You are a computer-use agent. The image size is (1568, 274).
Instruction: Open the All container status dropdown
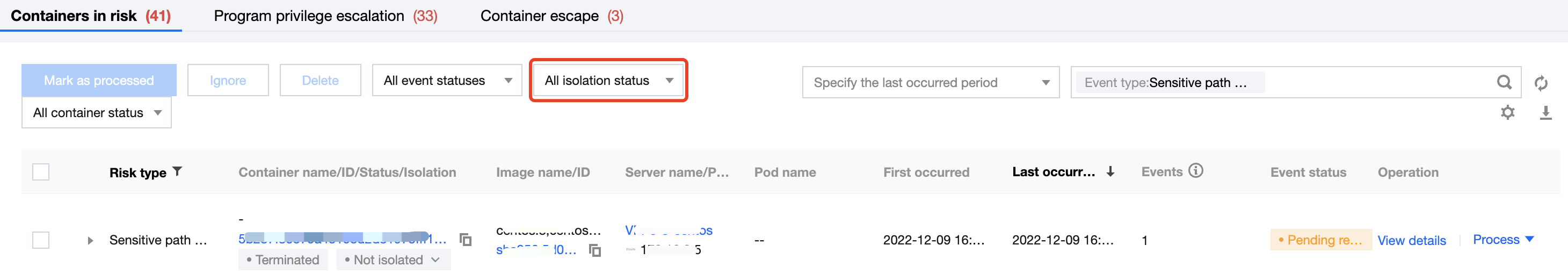coord(96,113)
